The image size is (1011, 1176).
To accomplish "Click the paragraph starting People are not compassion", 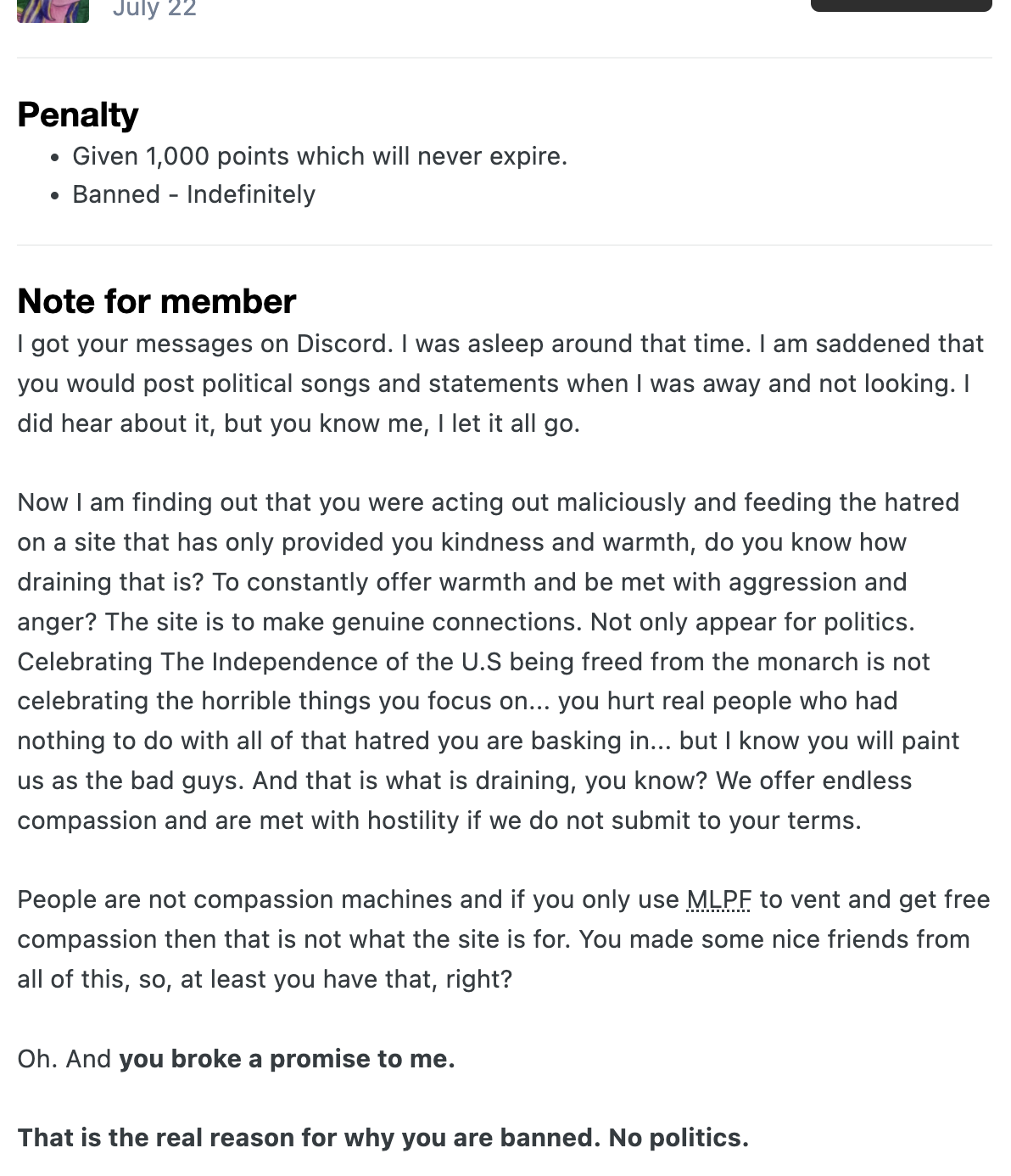I will pos(504,939).
